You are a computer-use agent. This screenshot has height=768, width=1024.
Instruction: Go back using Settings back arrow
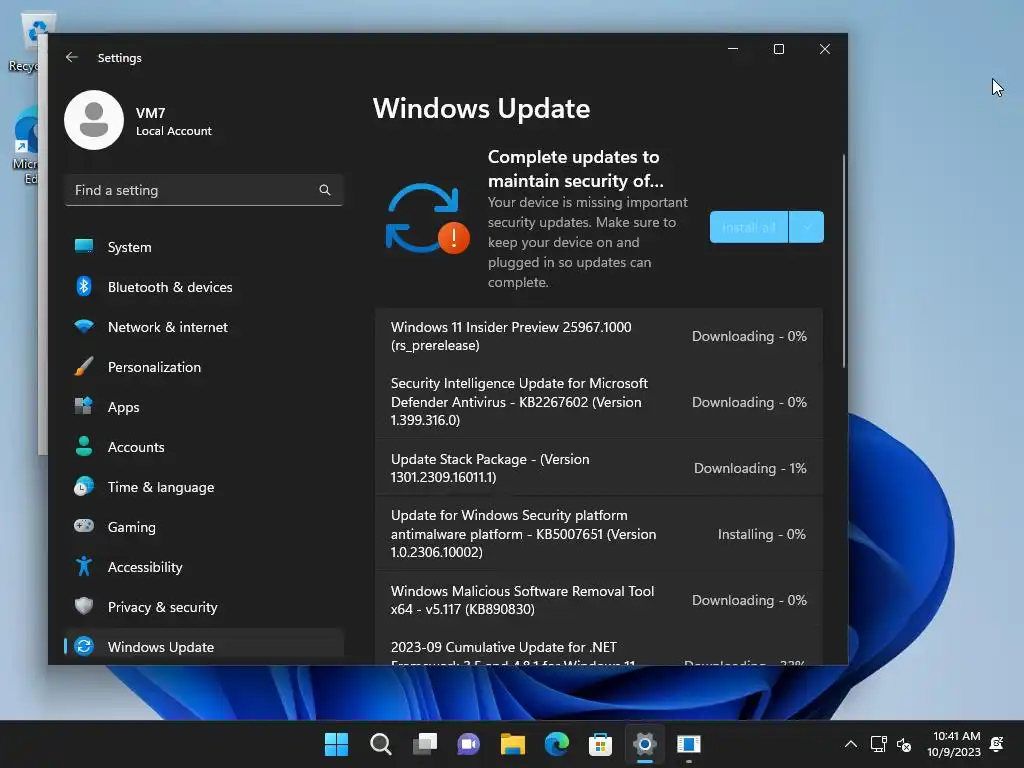(72, 57)
